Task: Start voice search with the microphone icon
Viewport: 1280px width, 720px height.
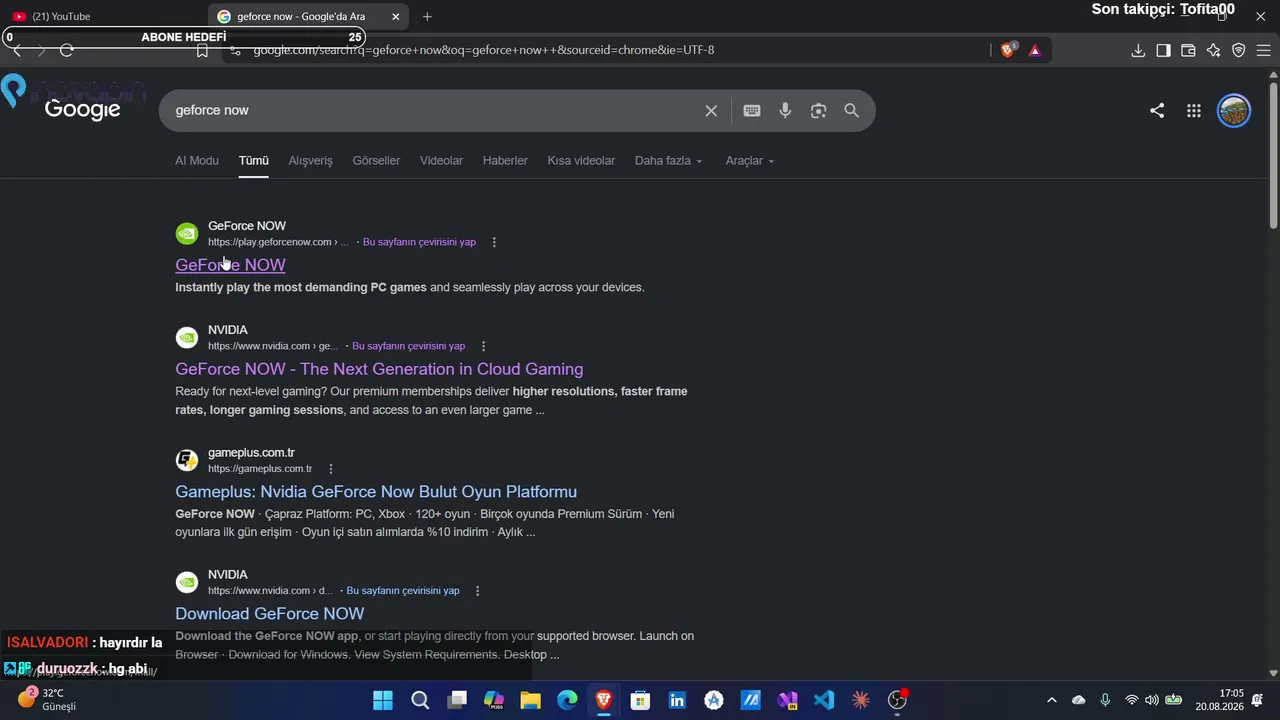Action: click(785, 111)
